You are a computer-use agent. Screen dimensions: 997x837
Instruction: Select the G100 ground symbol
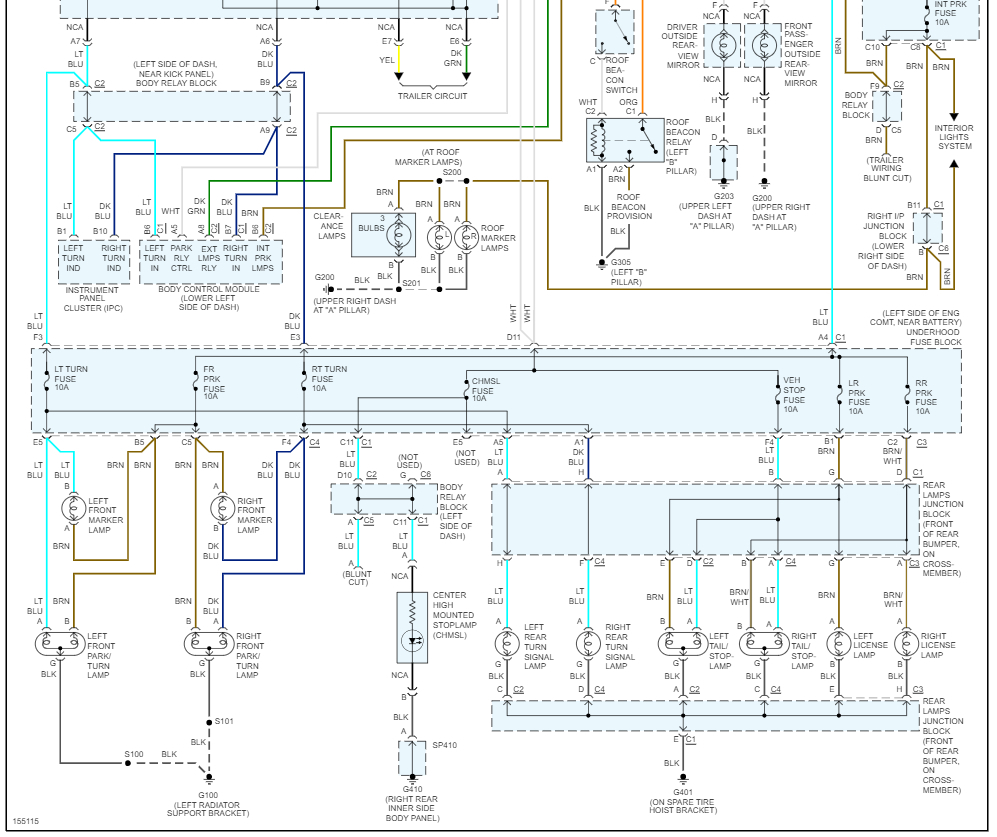point(209,779)
